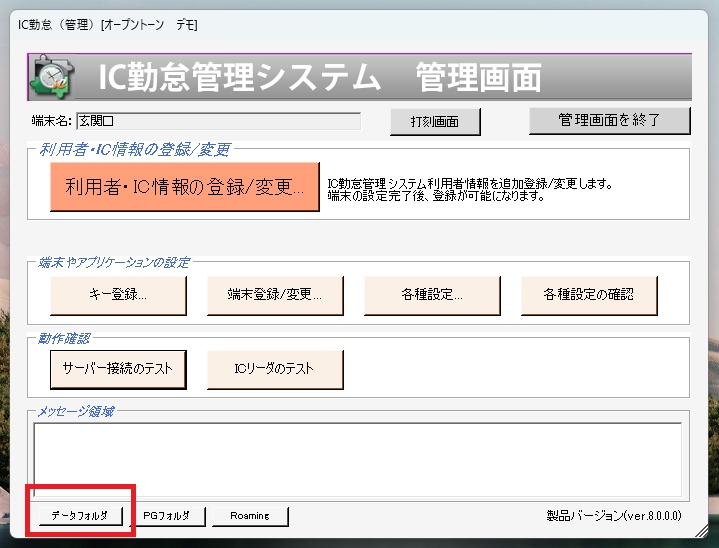Screen dimensions: 719x548
Task: Open the 打刻画面 screen
Action: [x=435, y=122]
